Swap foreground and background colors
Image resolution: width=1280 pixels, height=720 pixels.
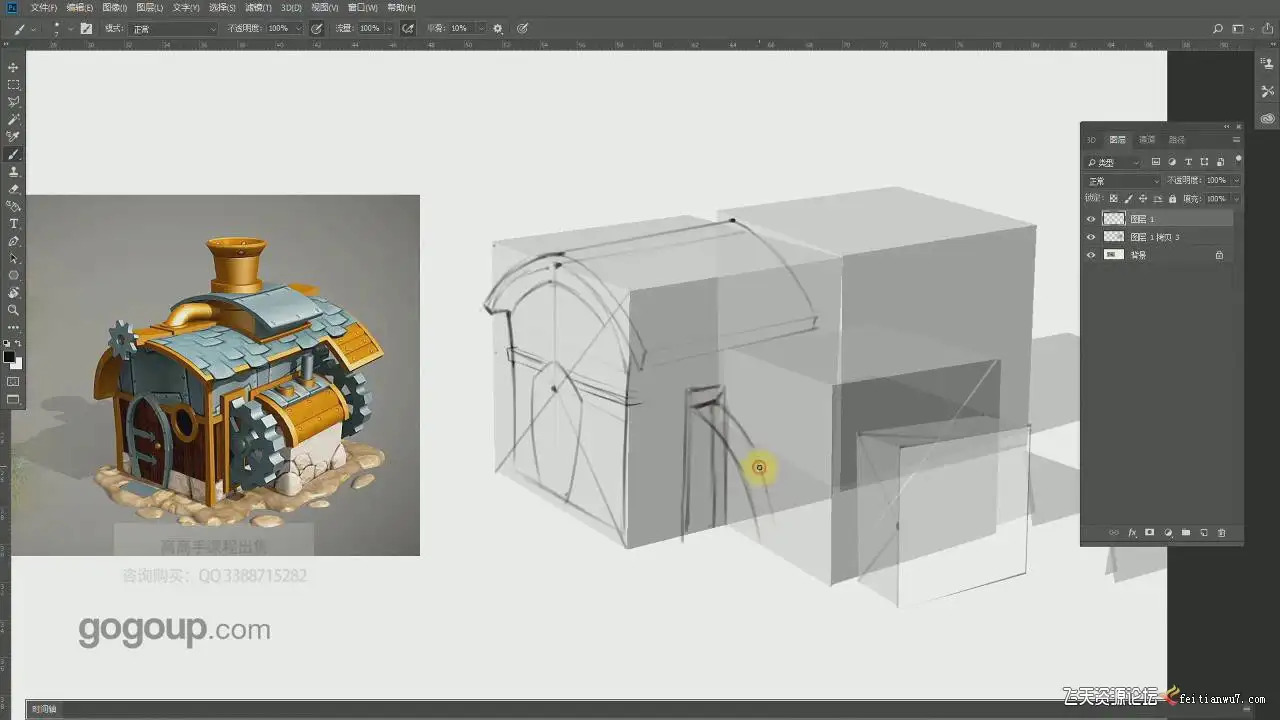point(18,343)
